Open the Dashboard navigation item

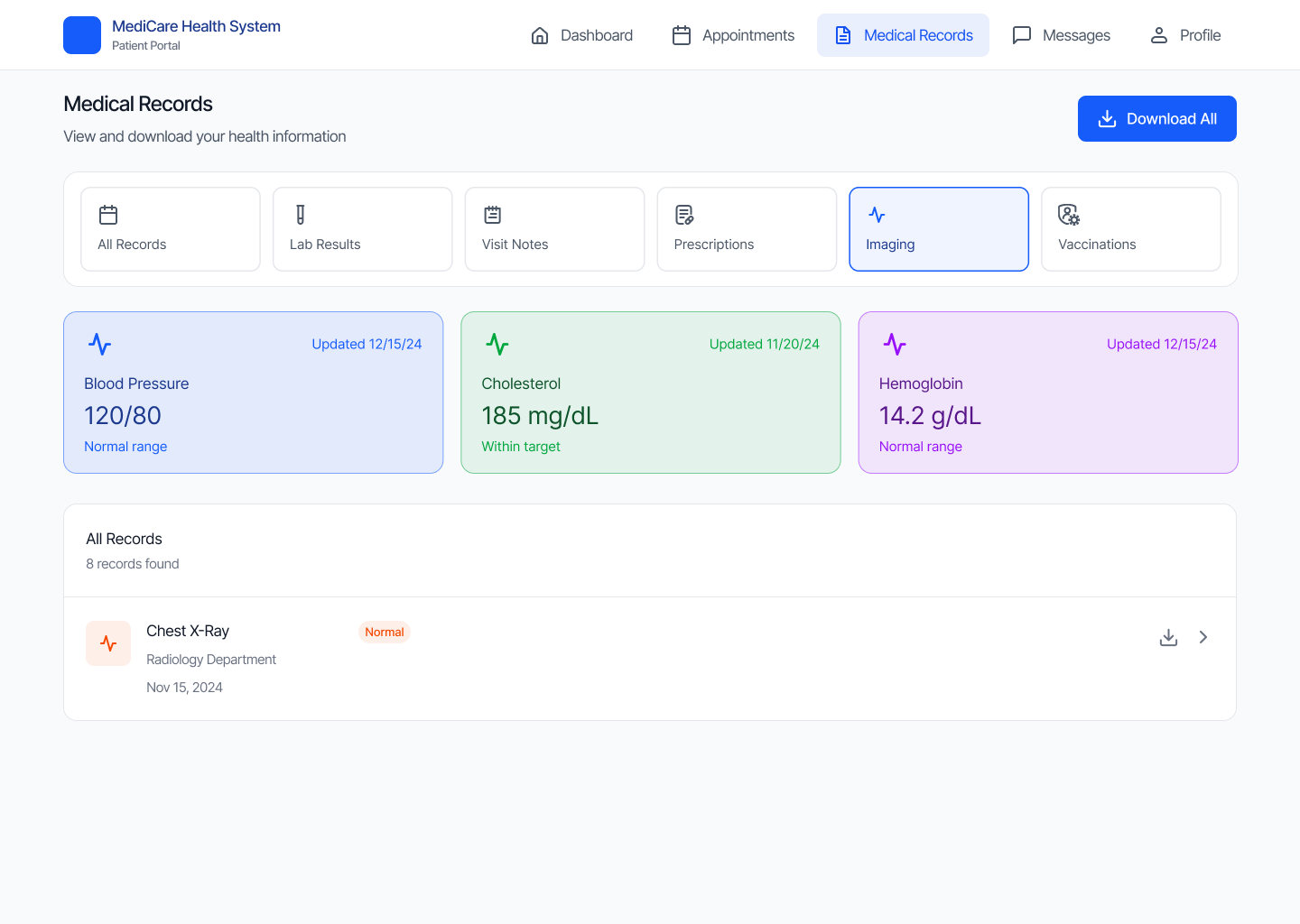(x=581, y=35)
